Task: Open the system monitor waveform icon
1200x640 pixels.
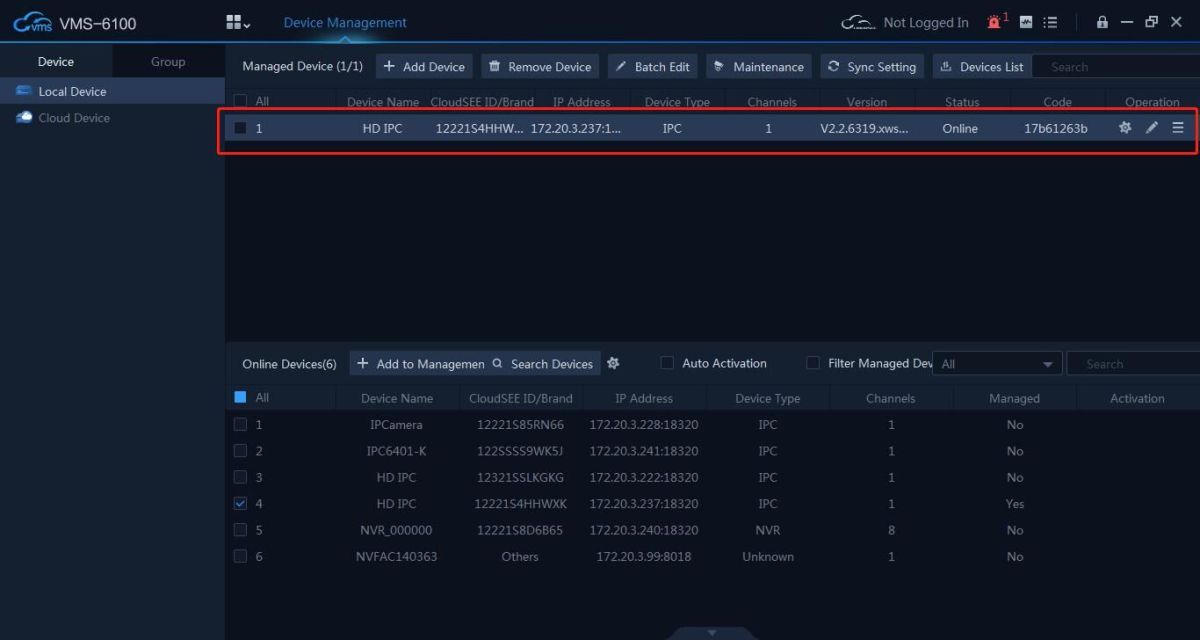Action: pyautogui.click(x=1026, y=22)
